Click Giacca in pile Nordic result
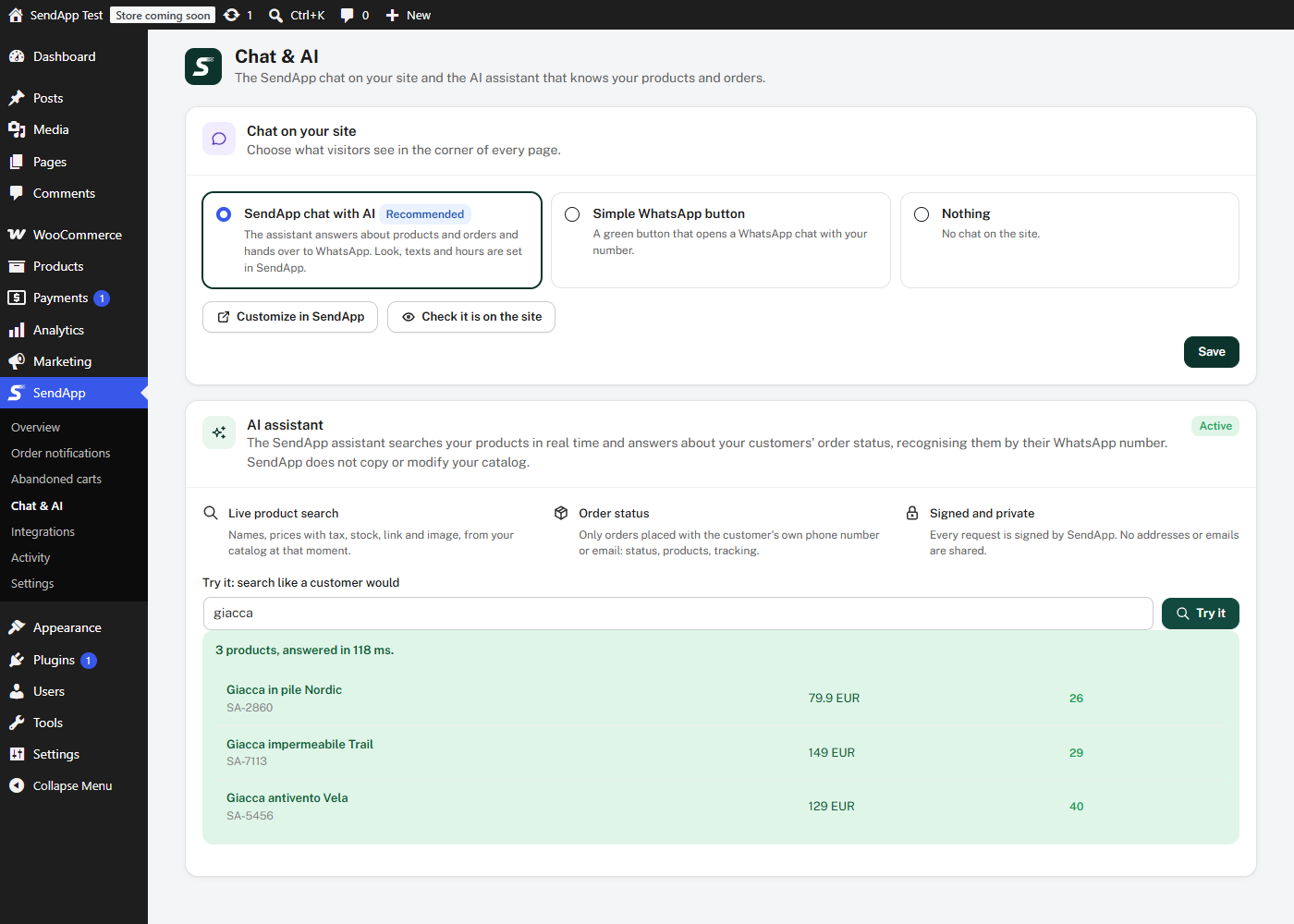This screenshot has width=1294, height=924. click(x=284, y=690)
